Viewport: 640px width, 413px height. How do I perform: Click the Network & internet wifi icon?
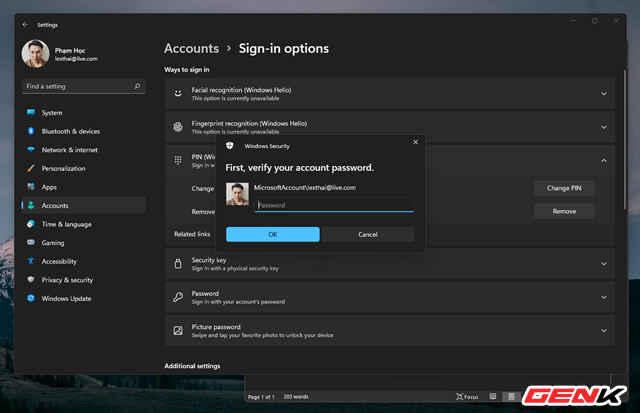31,149
